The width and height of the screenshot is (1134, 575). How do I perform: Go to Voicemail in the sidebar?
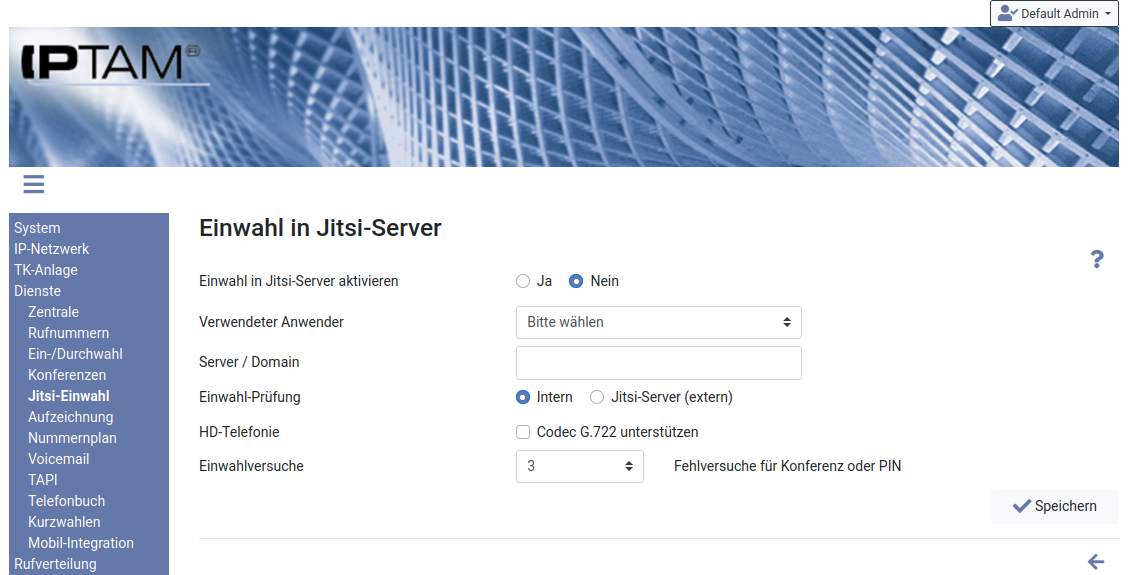pyautogui.click(x=59, y=459)
